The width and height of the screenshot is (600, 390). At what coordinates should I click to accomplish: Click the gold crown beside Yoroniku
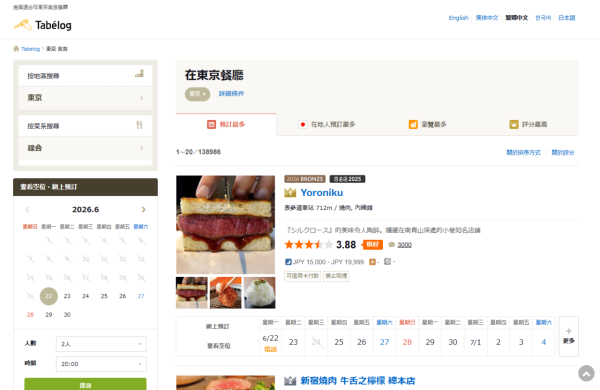point(290,193)
